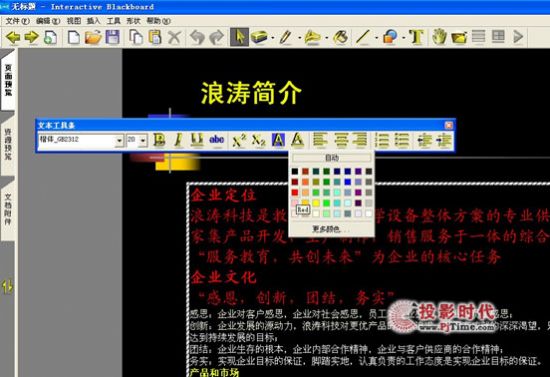This screenshot has width=550, height=377.
Task: Open the 视图 menu
Action: click(x=74, y=21)
